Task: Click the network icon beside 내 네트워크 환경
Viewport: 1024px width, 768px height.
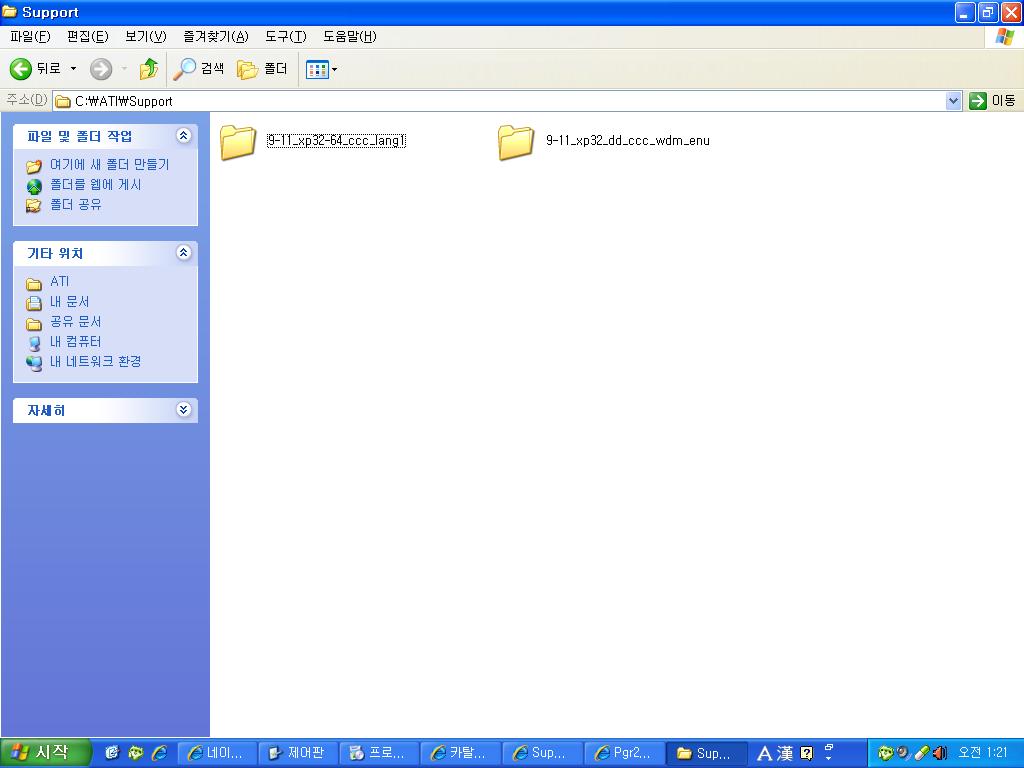Action: 34,363
